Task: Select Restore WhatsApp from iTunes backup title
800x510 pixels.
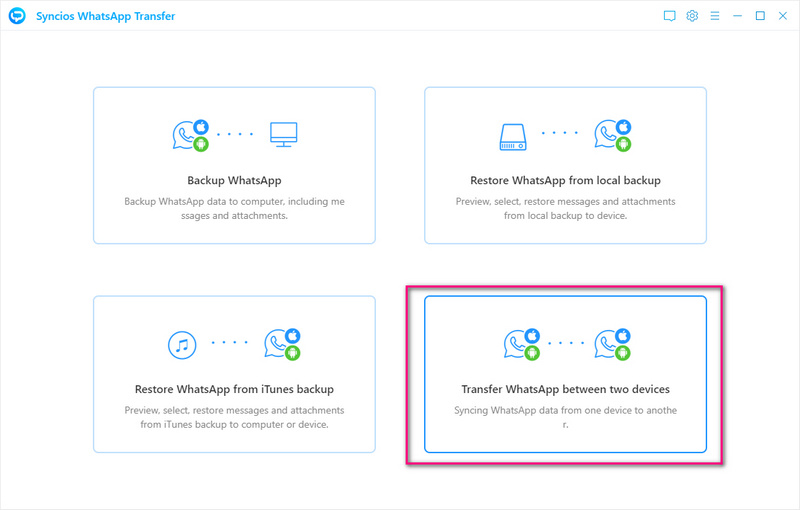Action: pyautogui.click(x=234, y=389)
